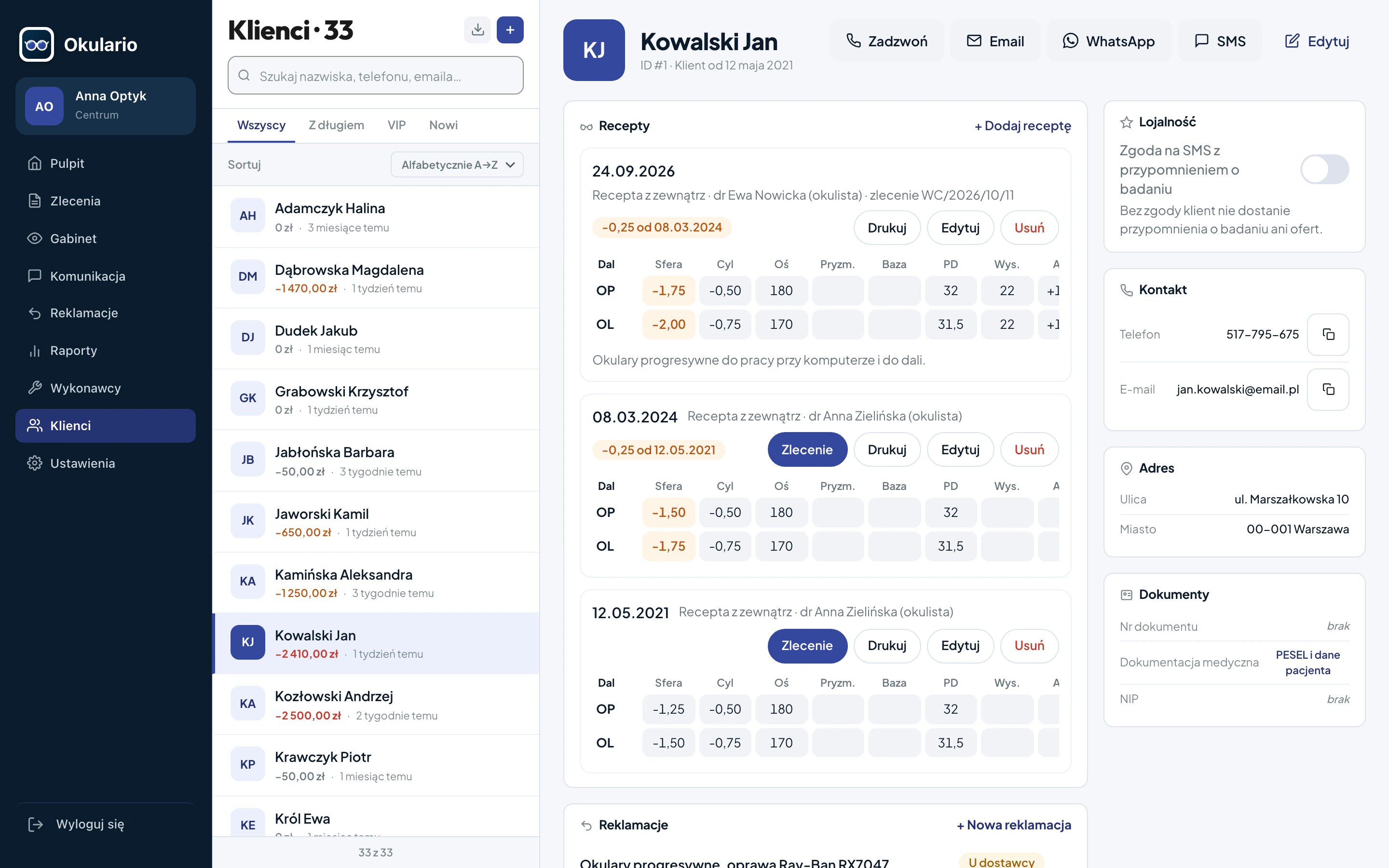This screenshot has height=868, width=1389.
Task: Open PESEL i dane pacjenta link
Action: (1307, 663)
